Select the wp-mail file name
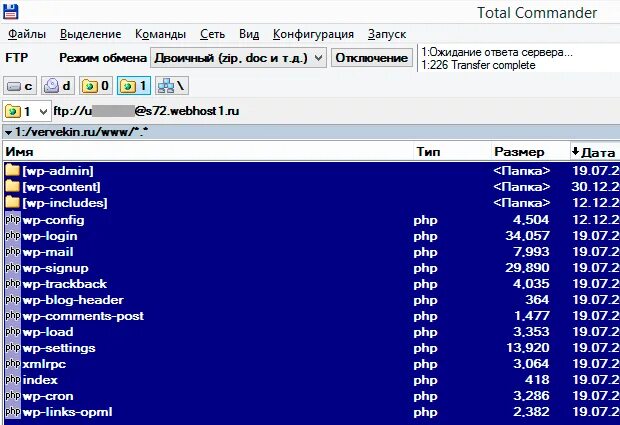Image resolution: width=620 pixels, height=425 pixels. coord(48,252)
